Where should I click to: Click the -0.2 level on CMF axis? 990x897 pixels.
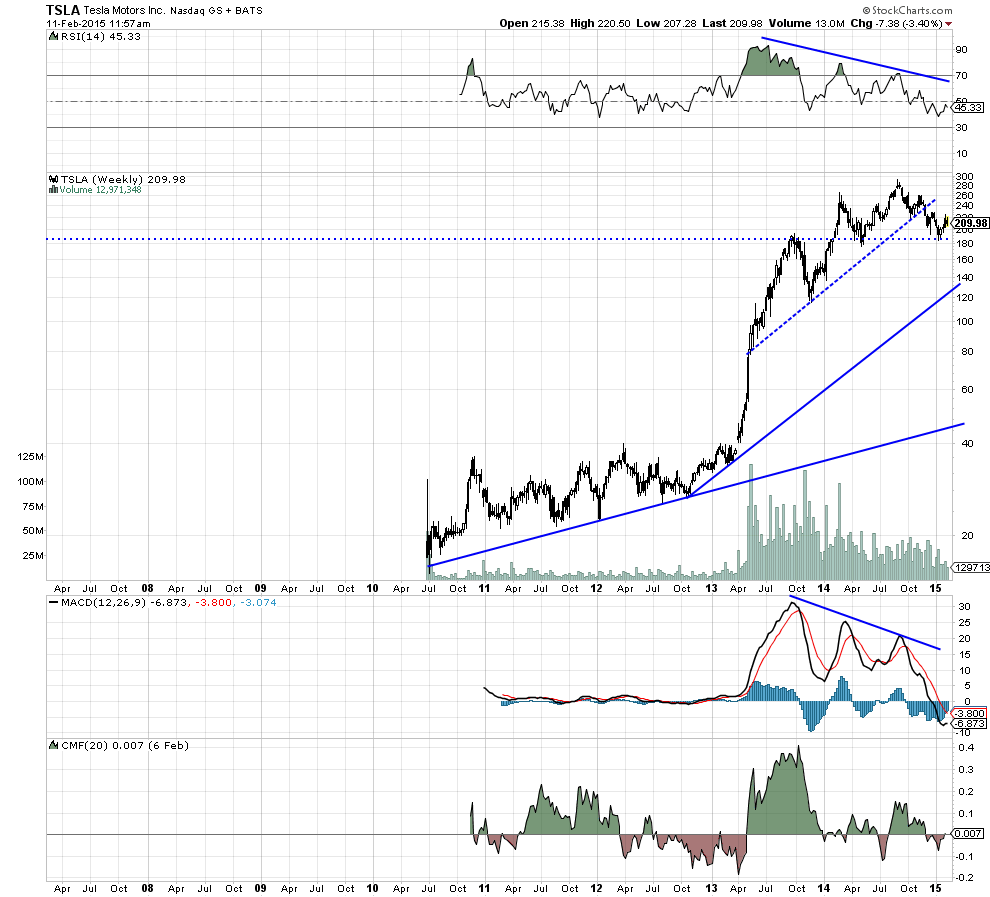964,877
